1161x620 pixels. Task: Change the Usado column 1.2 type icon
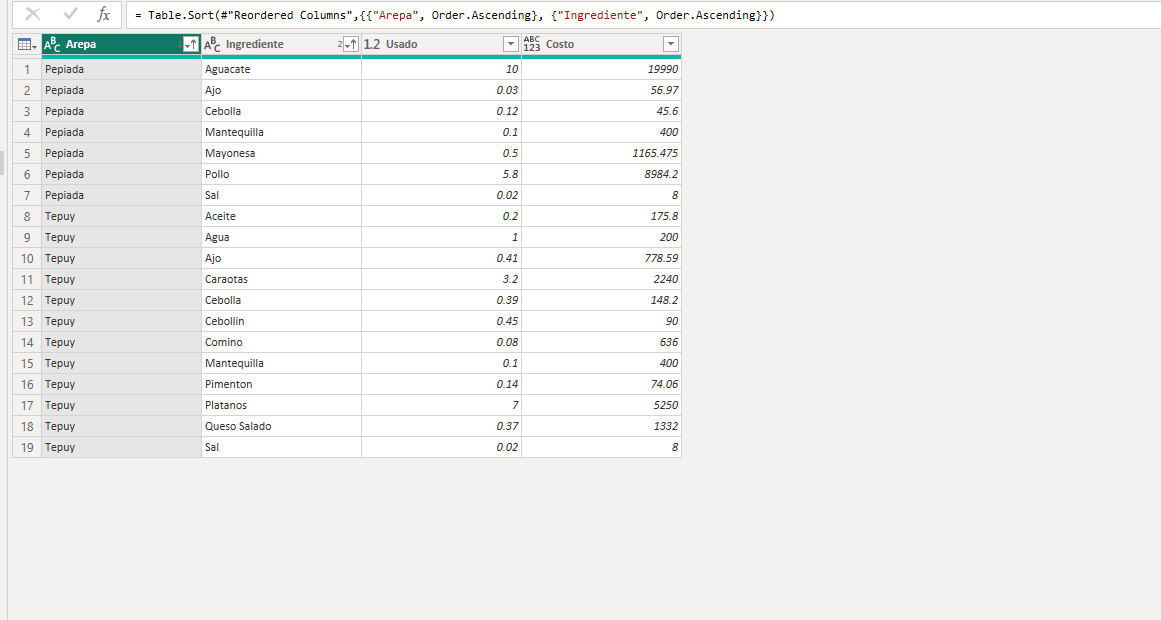[x=372, y=44]
